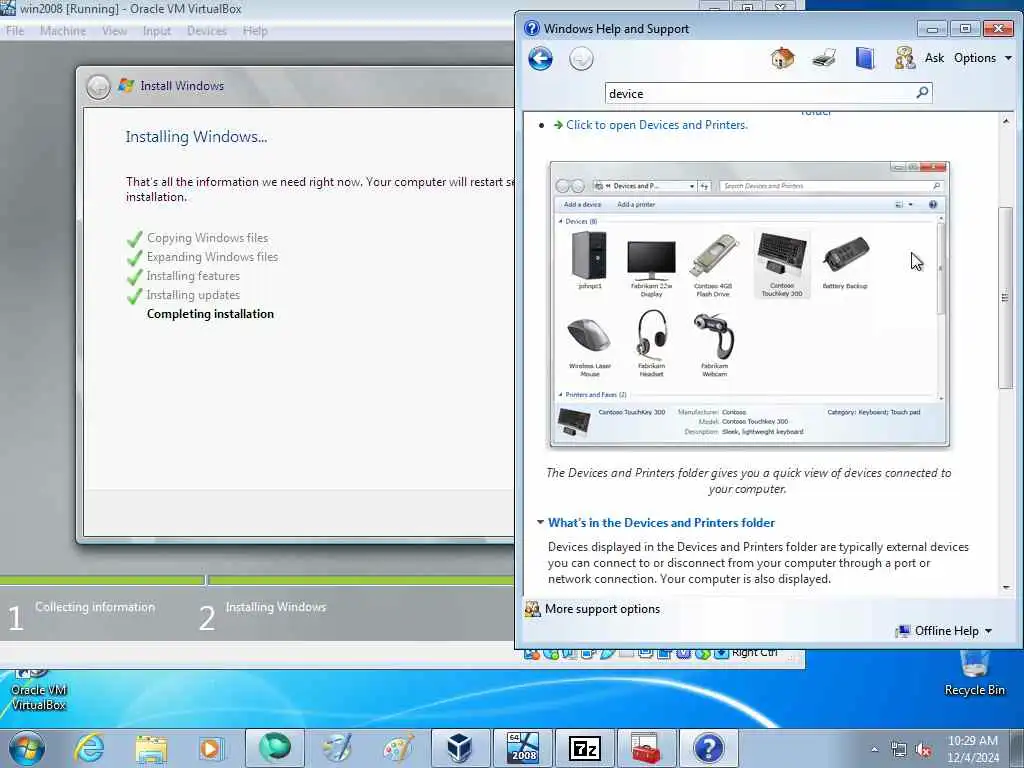Click the Ask support people icon
Viewport: 1024px width, 768px height.
904,58
